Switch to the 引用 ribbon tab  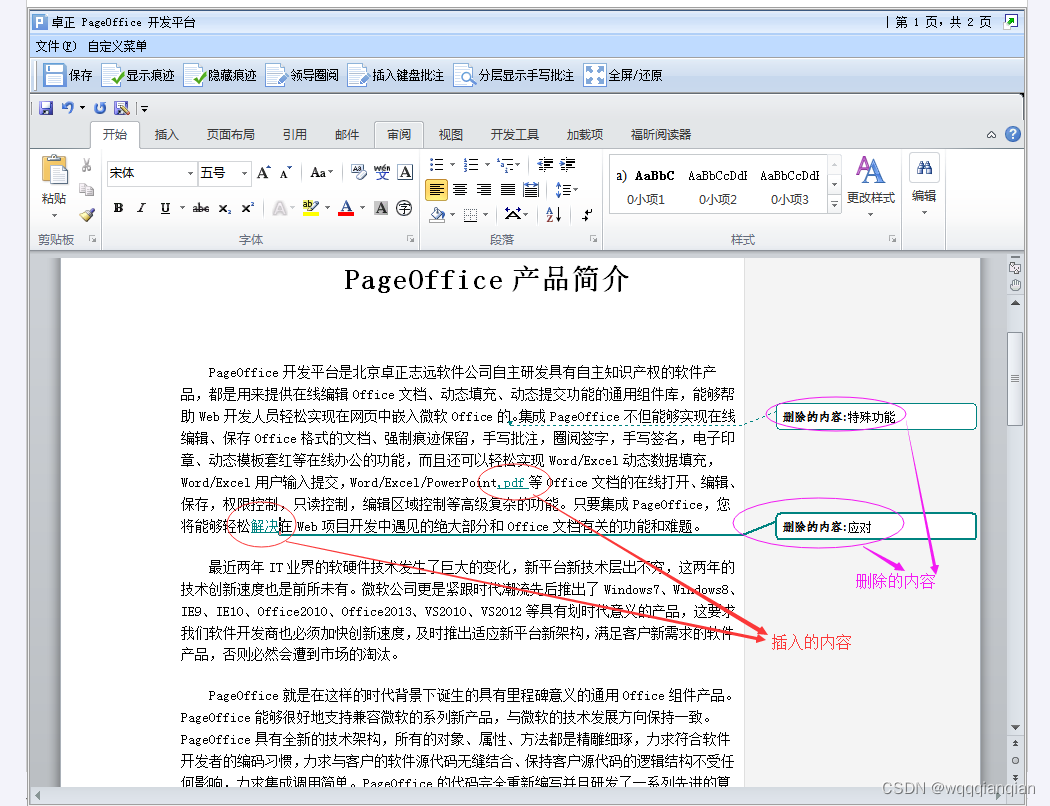pos(295,135)
